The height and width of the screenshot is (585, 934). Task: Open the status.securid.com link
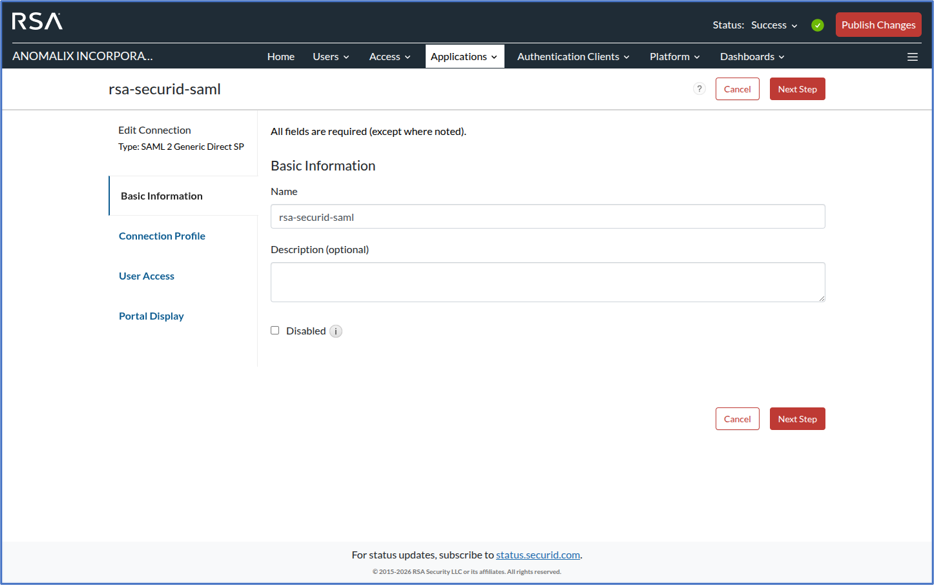coord(538,555)
